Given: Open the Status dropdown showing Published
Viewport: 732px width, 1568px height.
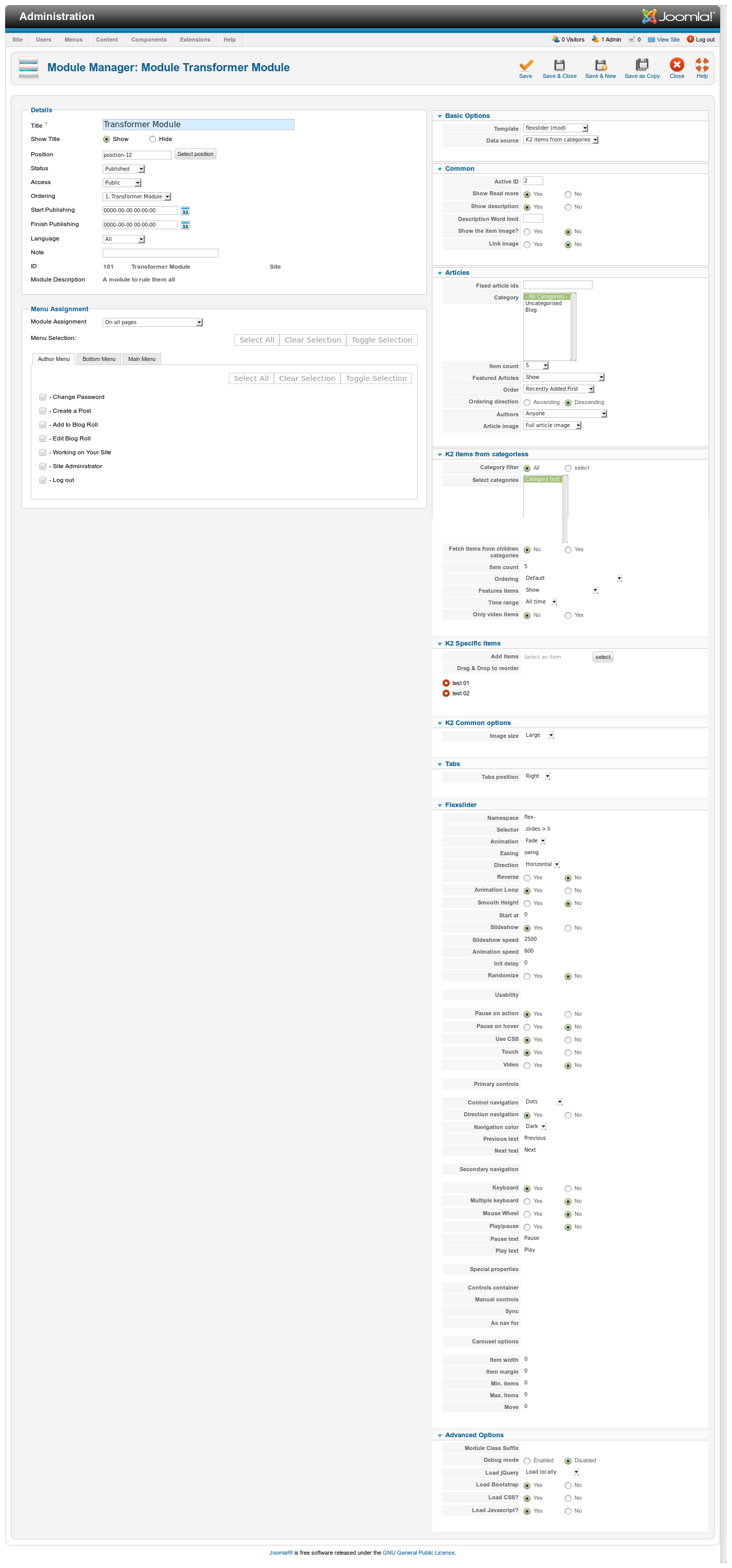Looking at the screenshot, I should coord(124,169).
